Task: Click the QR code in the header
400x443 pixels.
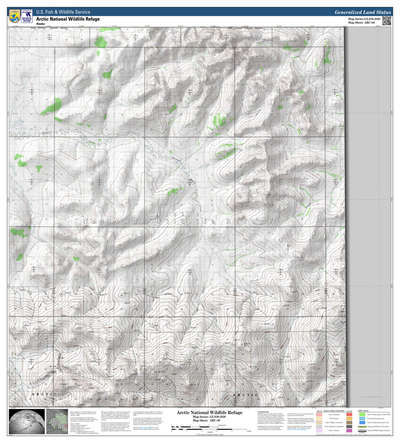Action: [x=386, y=21]
